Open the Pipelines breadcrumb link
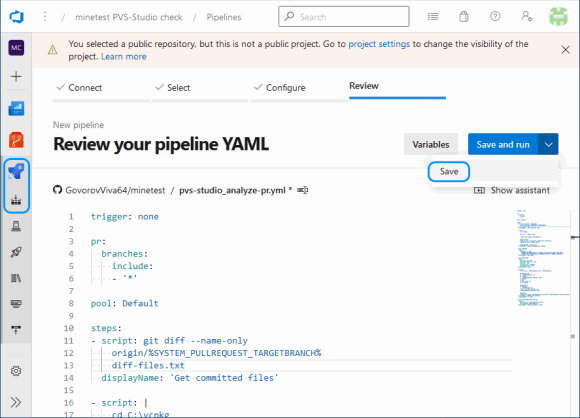 click(224, 17)
